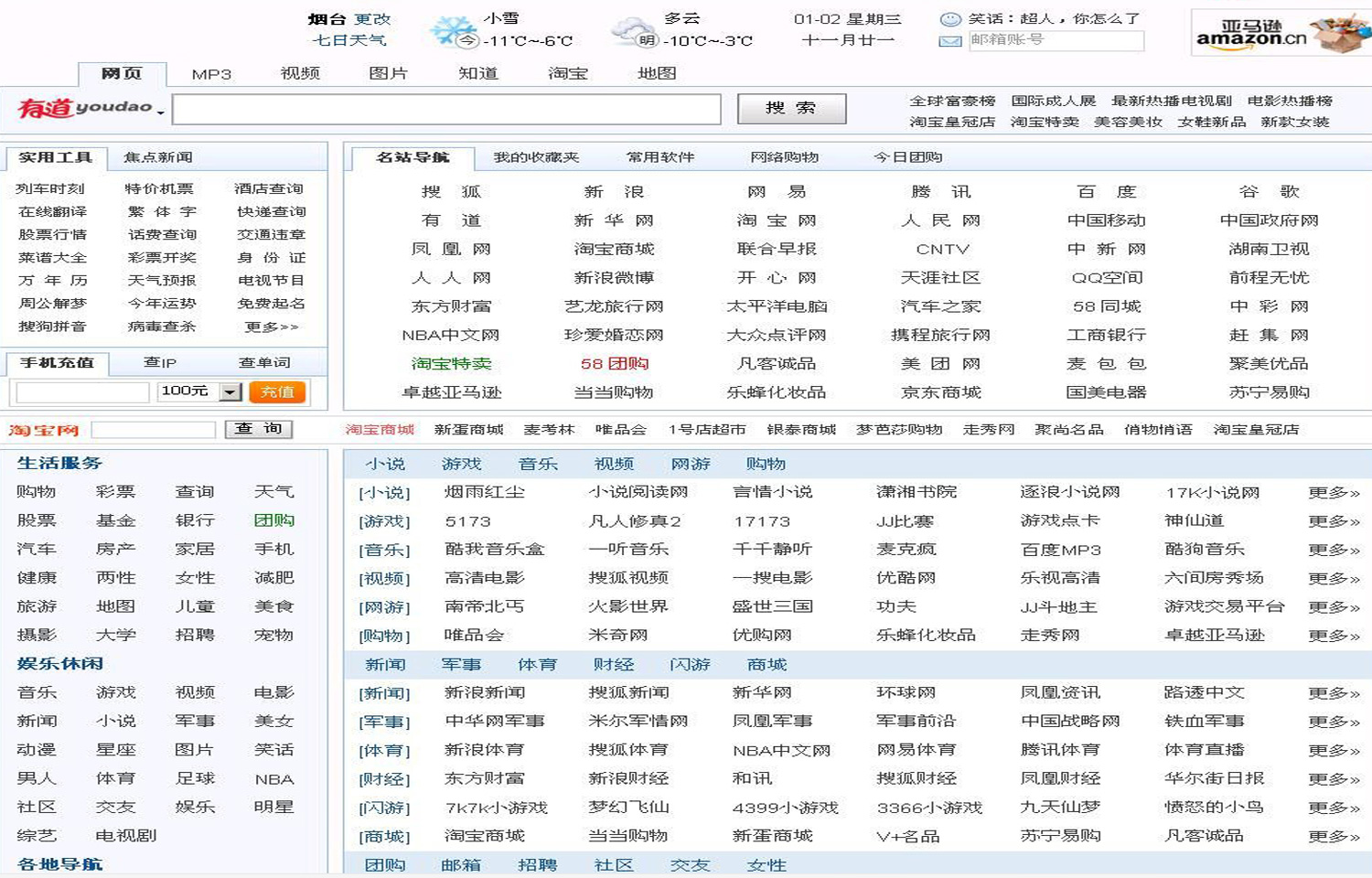Open the 焦点新闻 tab
The height and width of the screenshot is (878, 1372).
point(158,157)
